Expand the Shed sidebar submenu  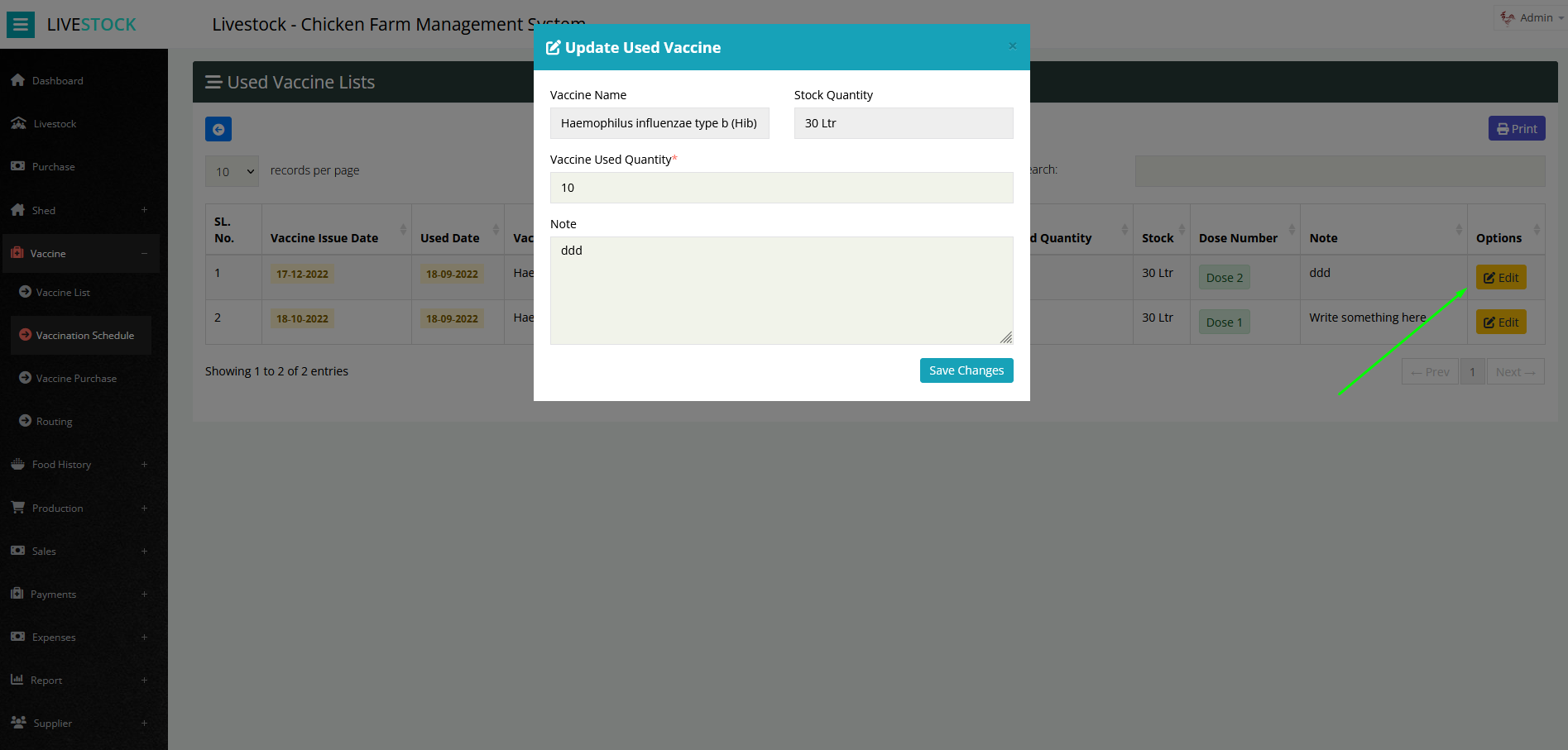click(144, 210)
